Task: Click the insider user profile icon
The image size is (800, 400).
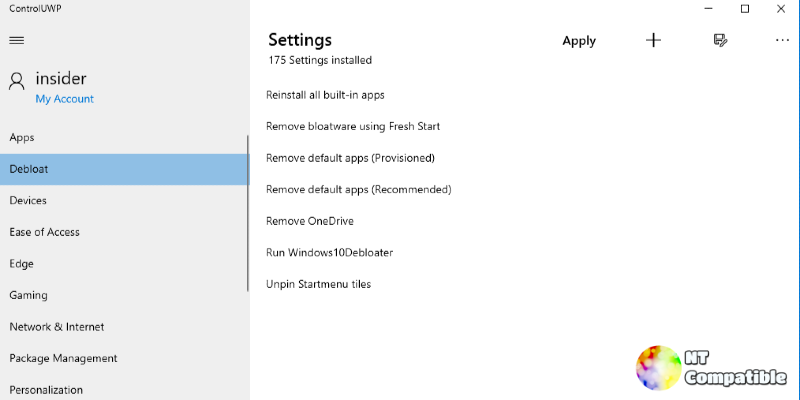Action: click(x=17, y=81)
